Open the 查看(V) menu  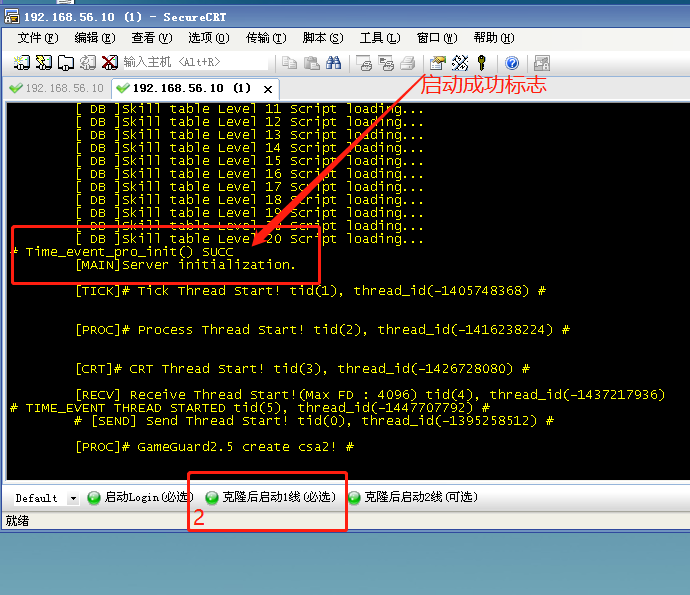tap(152, 38)
